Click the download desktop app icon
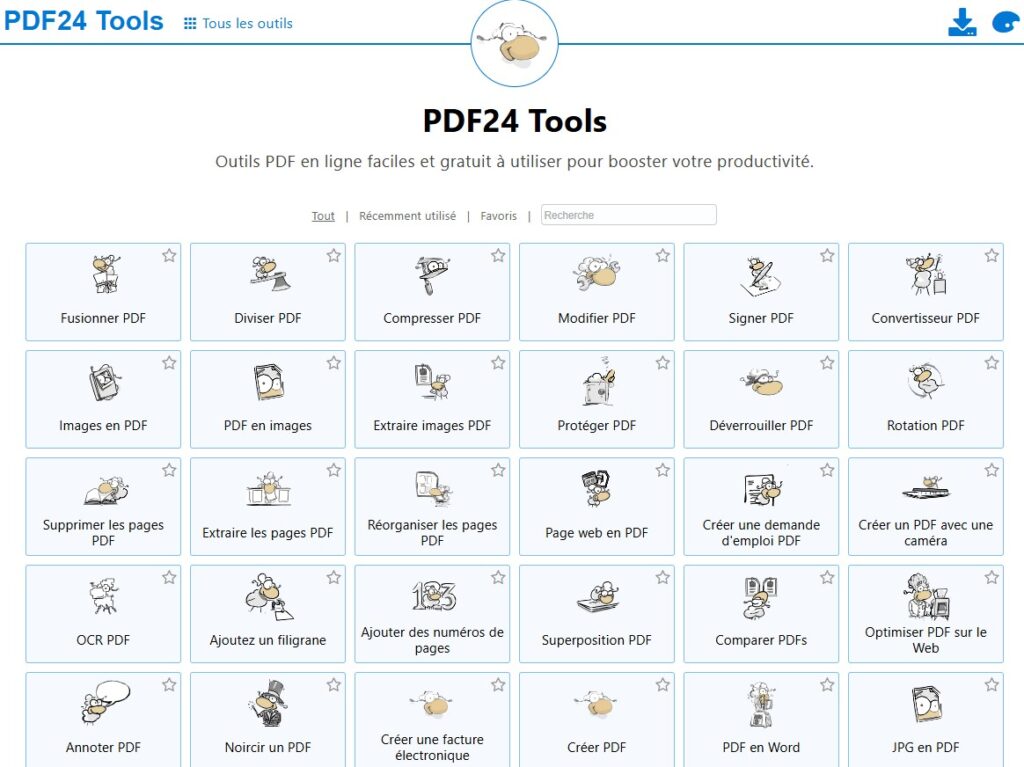Viewport: 1024px width, 767px height. pyautogui.click(x=962, y=21)
